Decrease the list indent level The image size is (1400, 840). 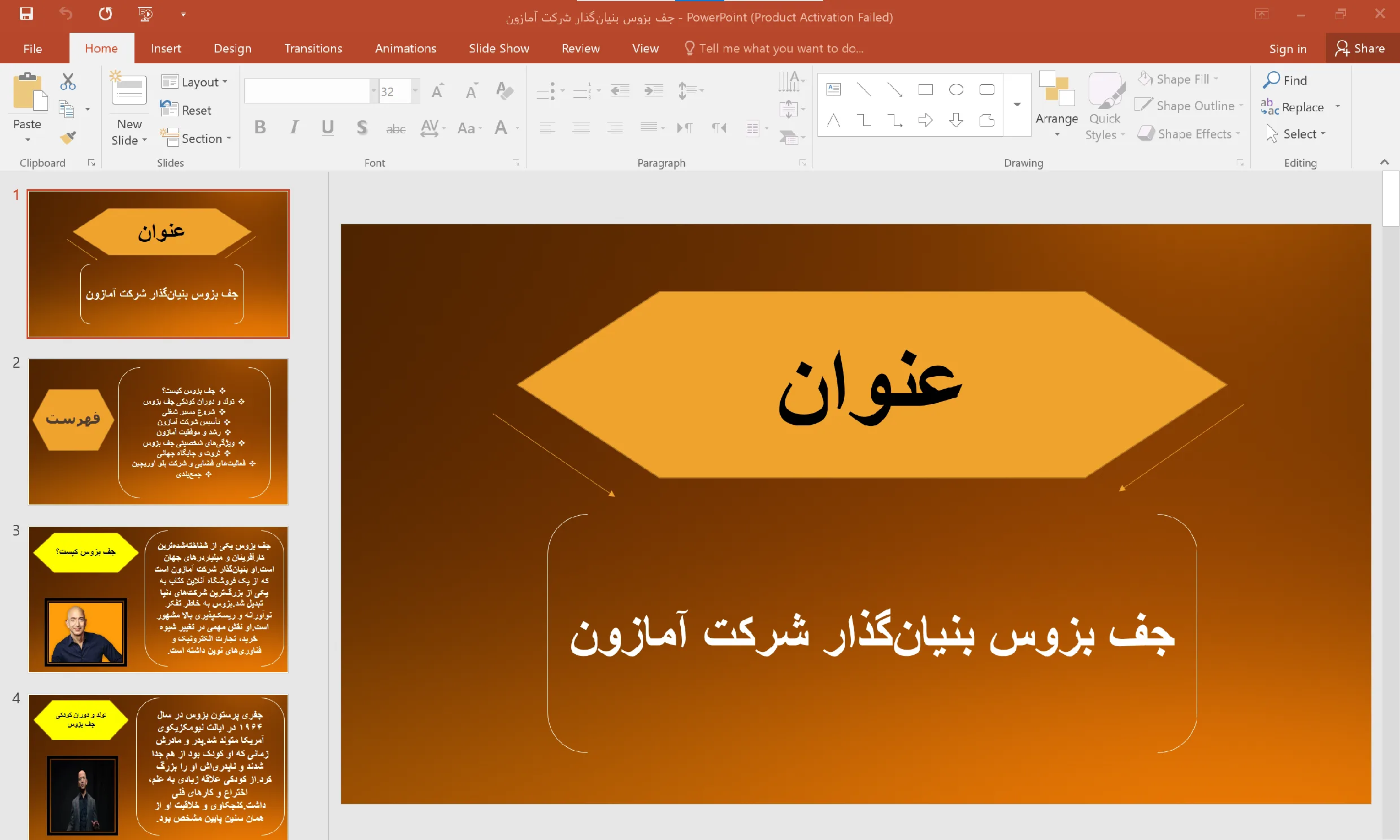(x=620, y=90)
